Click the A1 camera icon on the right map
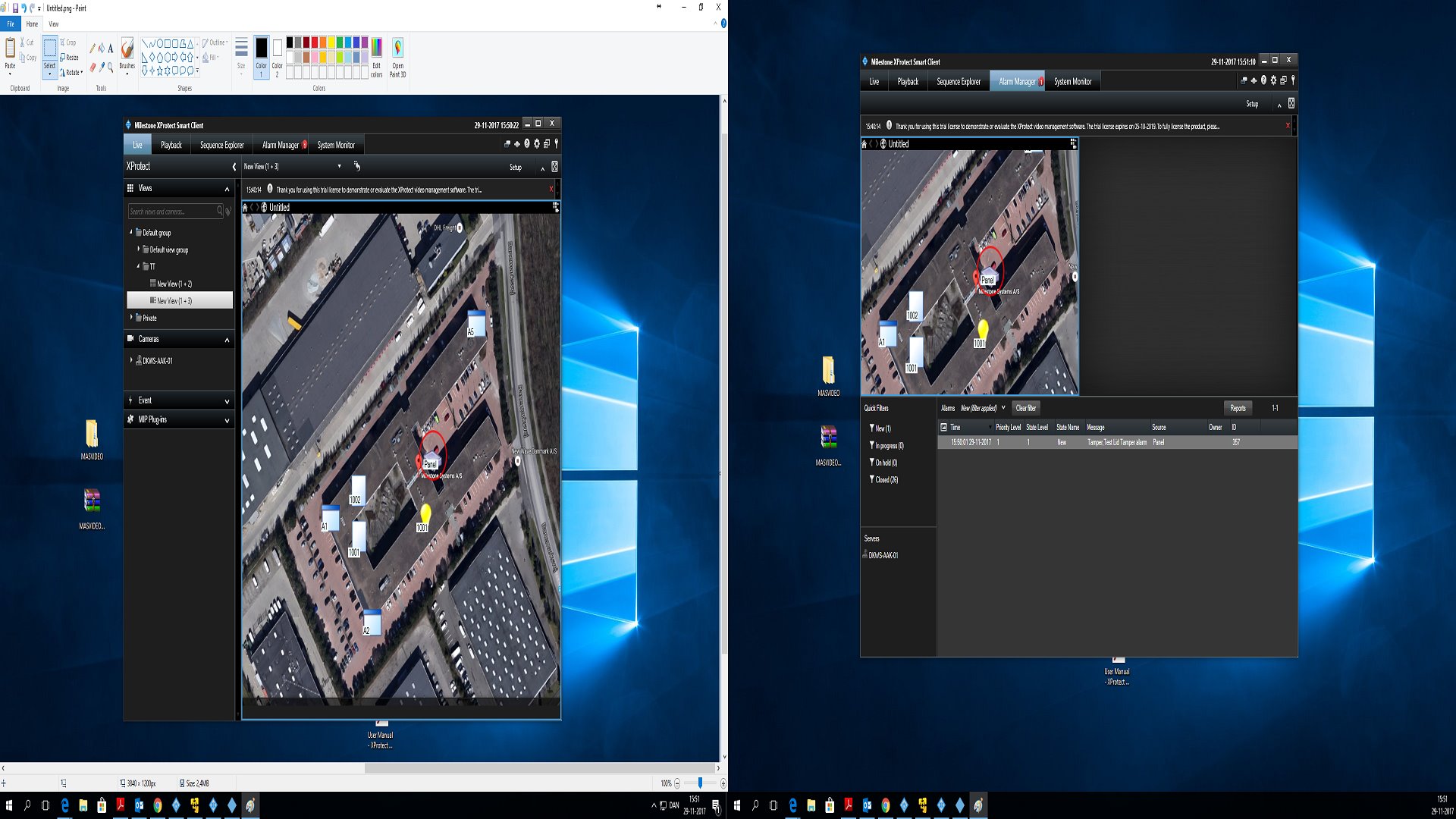Viewport: 1456px width, 819px height. point(887,332)
